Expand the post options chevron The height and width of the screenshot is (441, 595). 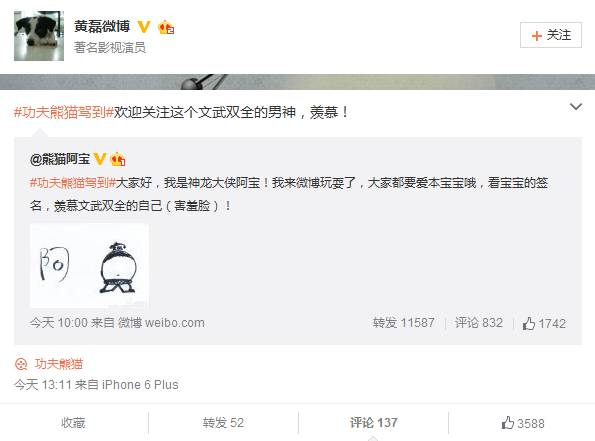point(576,107)
